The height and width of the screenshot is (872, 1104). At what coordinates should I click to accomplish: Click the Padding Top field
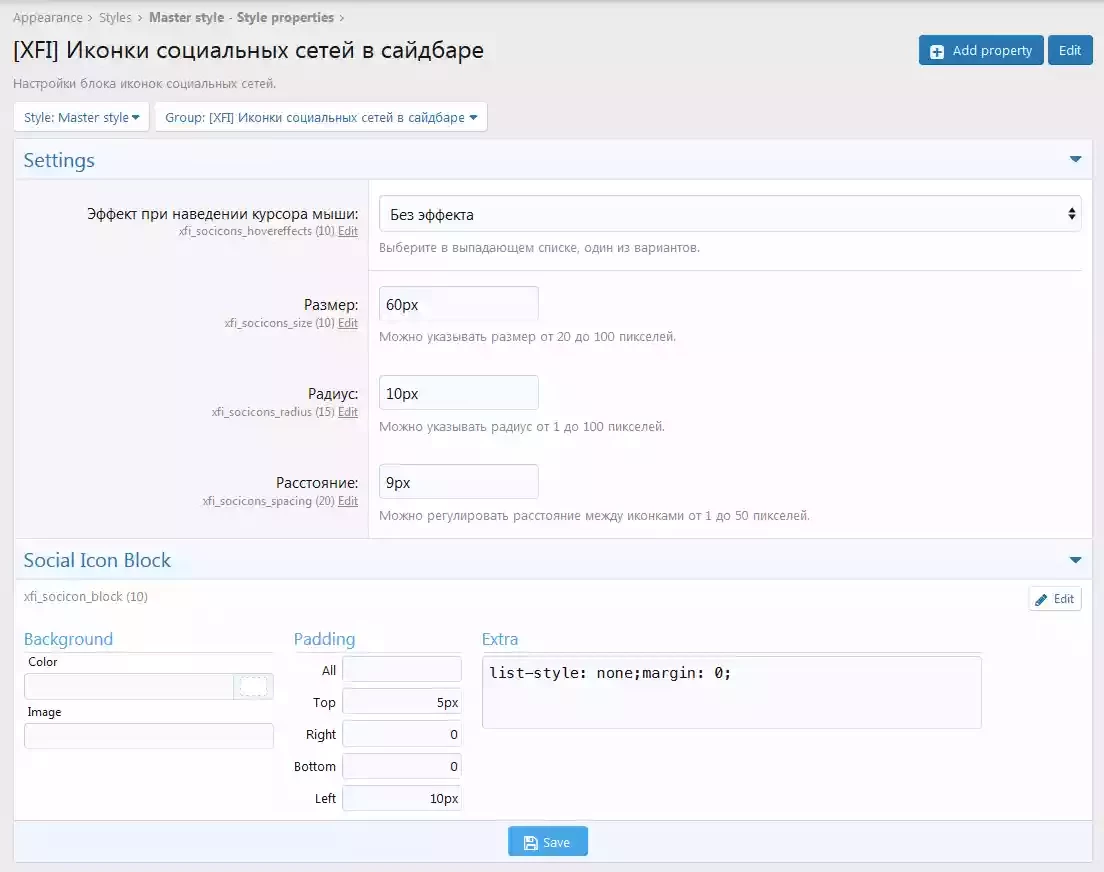coord(402,702)
